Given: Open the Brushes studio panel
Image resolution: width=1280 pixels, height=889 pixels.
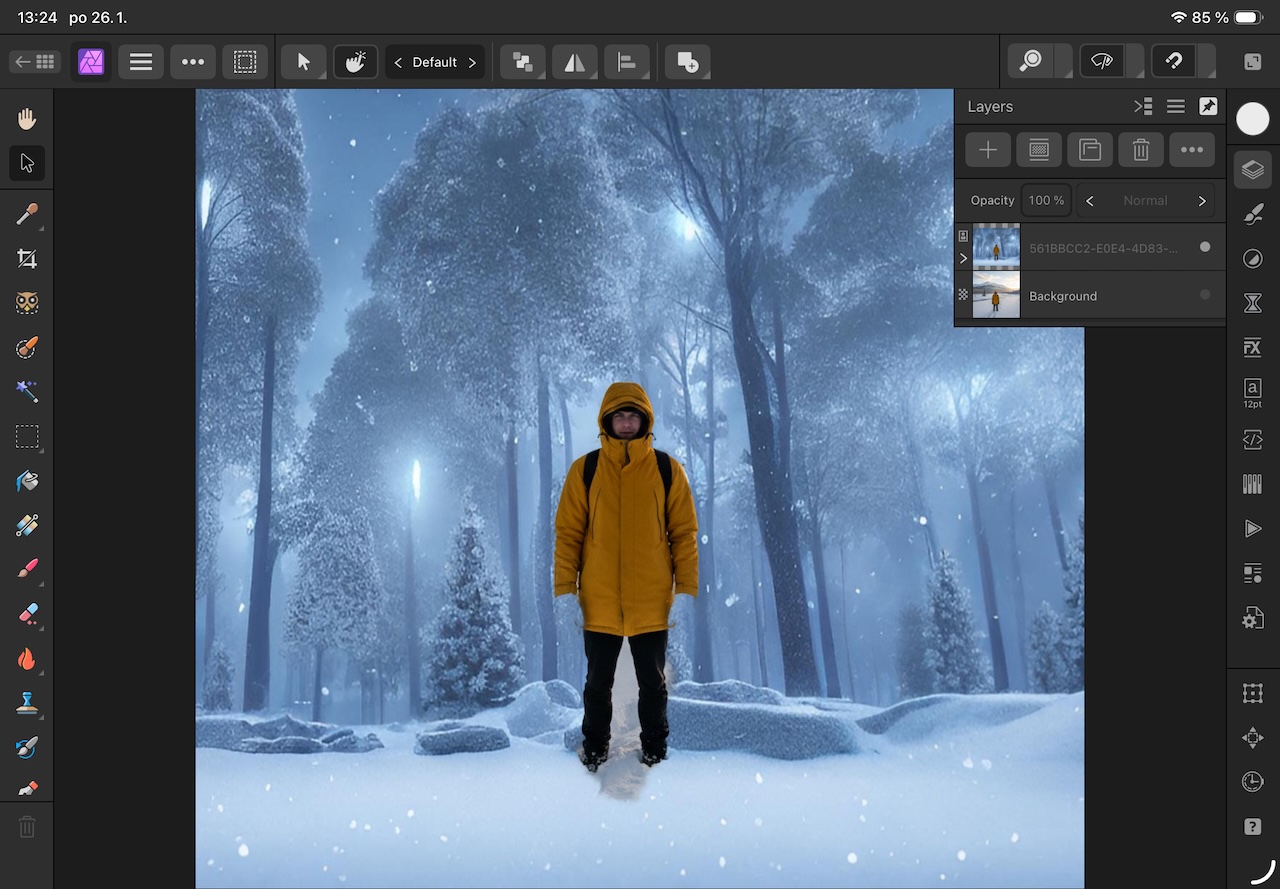Looking at the screenshot, I should [1252, 214].
